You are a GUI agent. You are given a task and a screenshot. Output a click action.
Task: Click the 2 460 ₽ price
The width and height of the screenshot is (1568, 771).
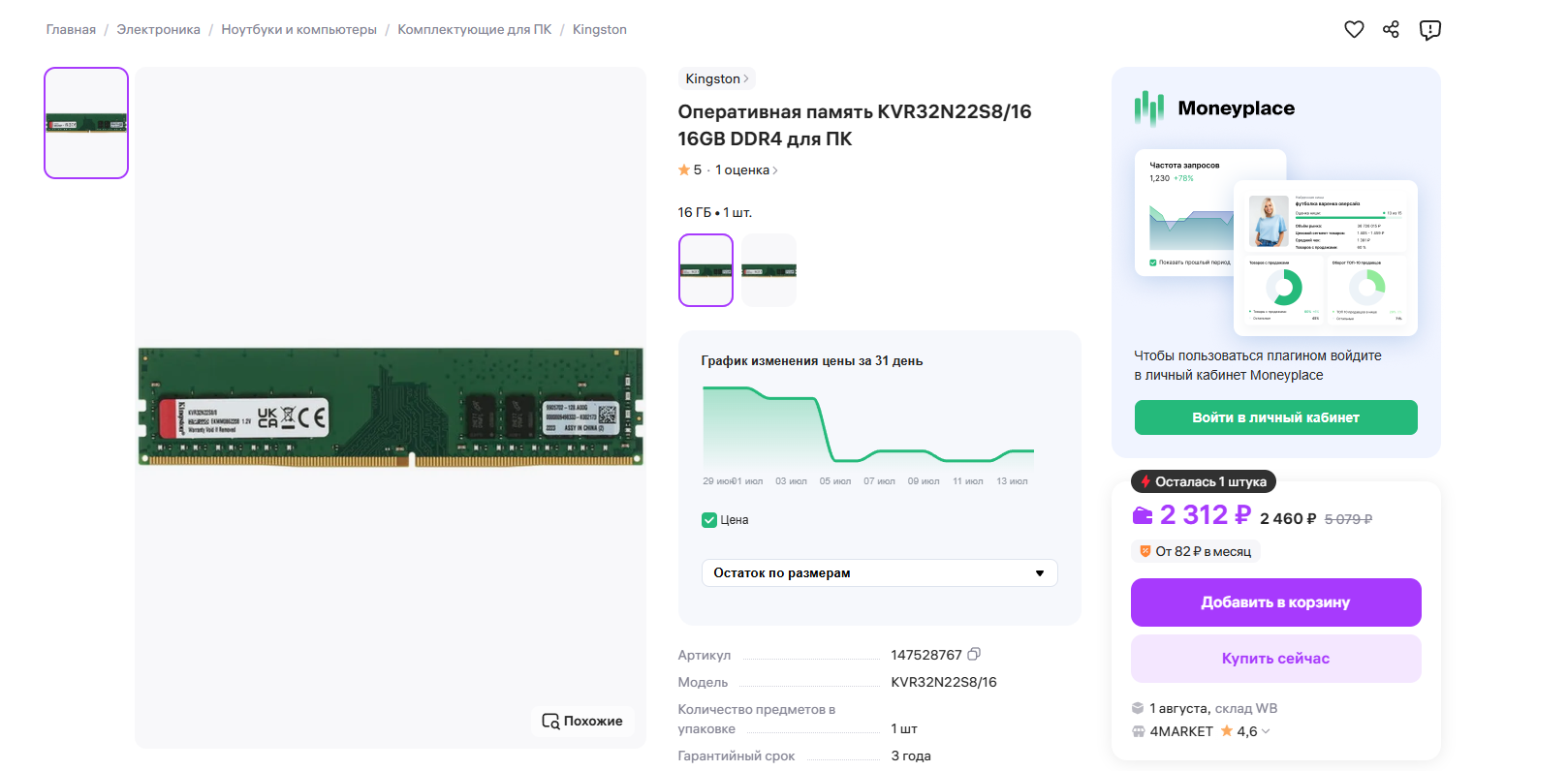coord(1288,519)
